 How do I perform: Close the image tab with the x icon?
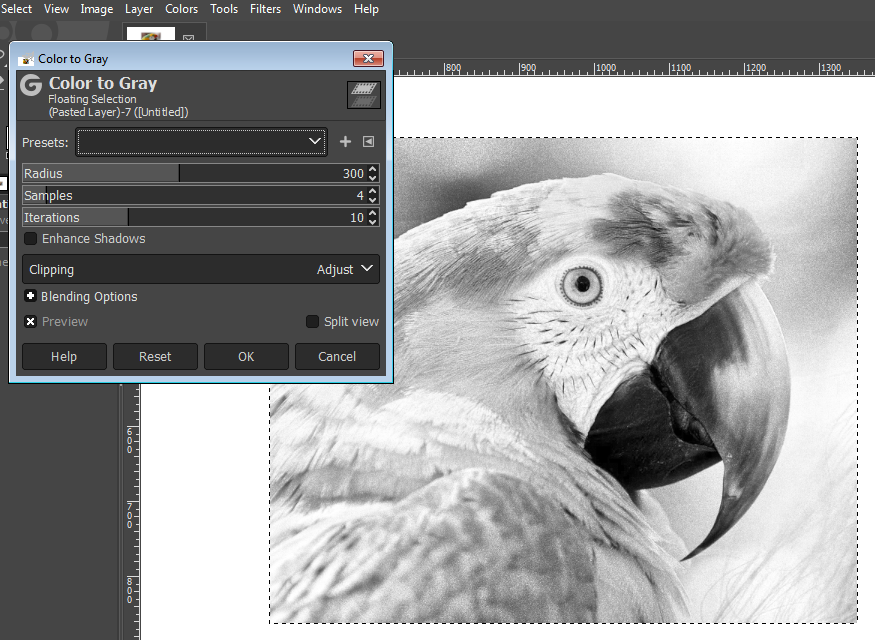click(188, 39)
